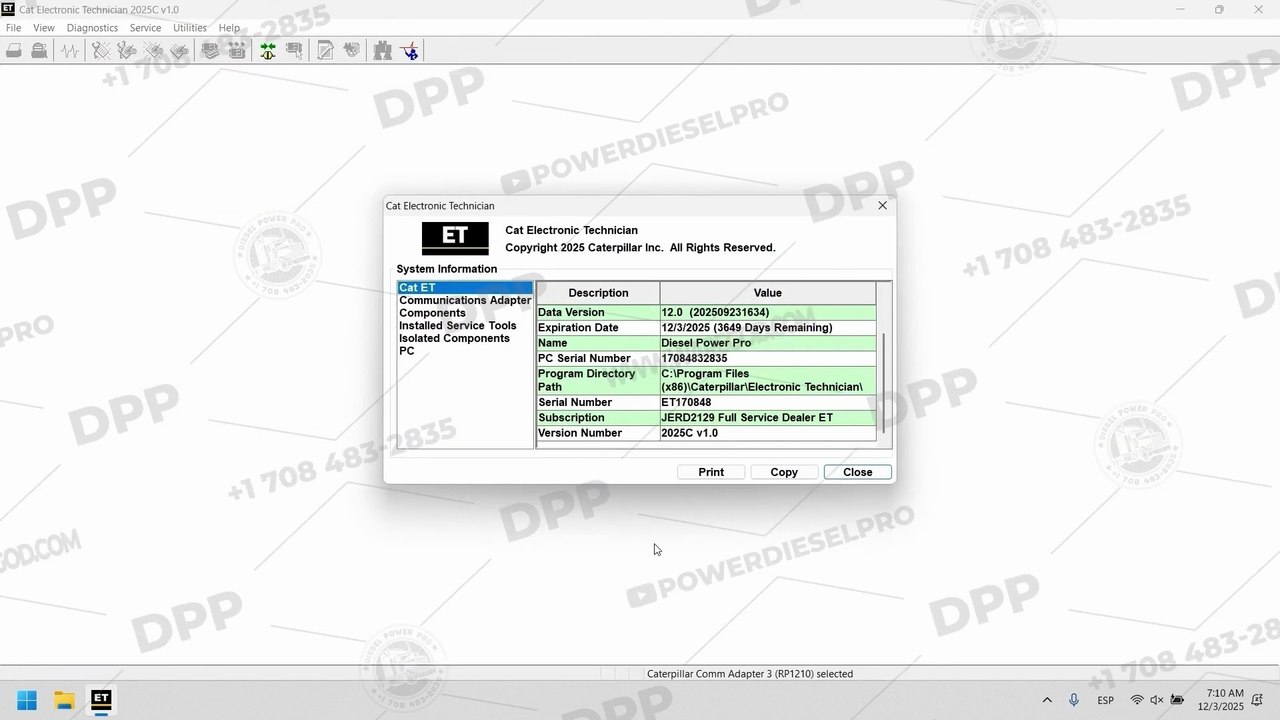Click Subscription value 'JERD2129 Full Service Dealer ET'
Viewport: 1280px width, 720px height.
point(768,418)
